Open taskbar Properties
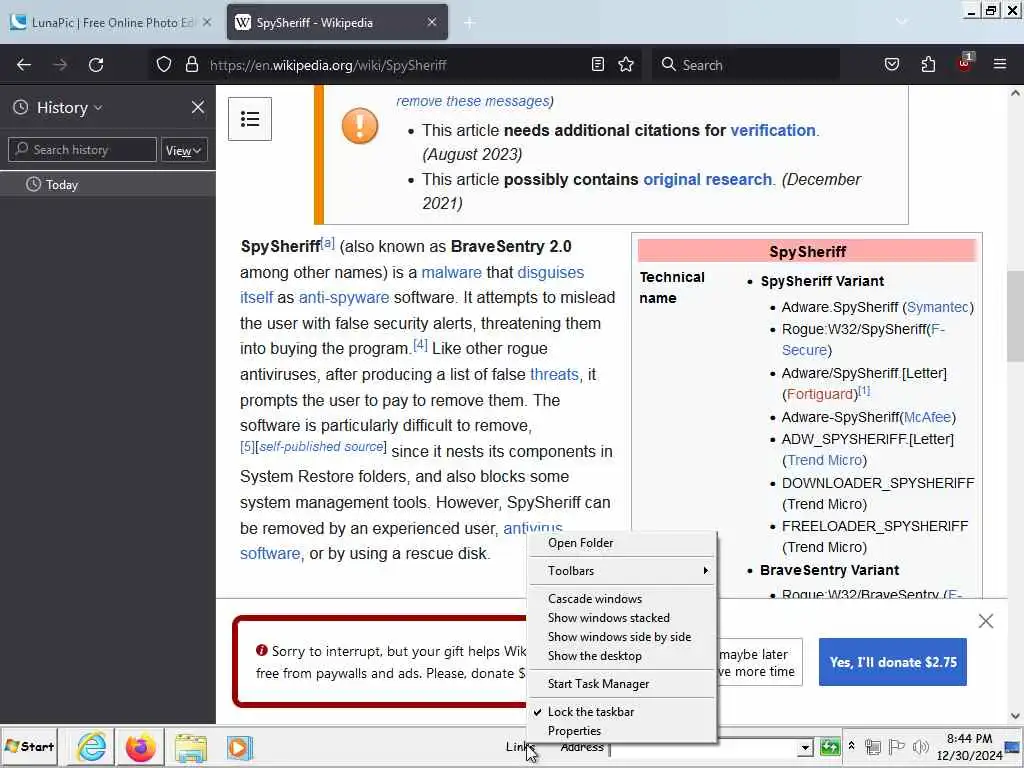 pos(622,731)
